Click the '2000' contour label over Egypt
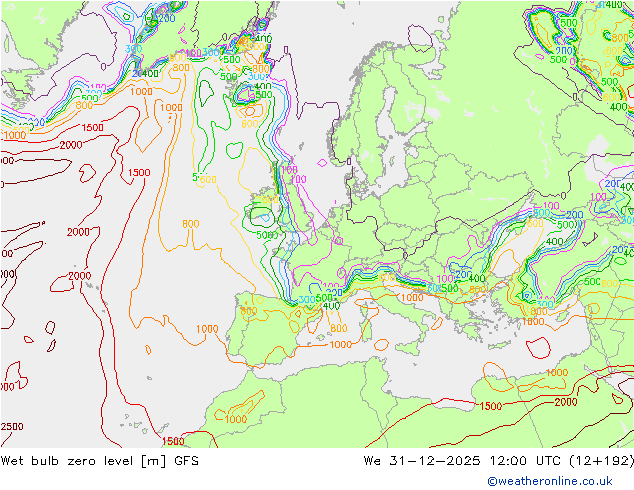Screen dimensions: 634x490 pyautogui.click(x=566, y=402)
